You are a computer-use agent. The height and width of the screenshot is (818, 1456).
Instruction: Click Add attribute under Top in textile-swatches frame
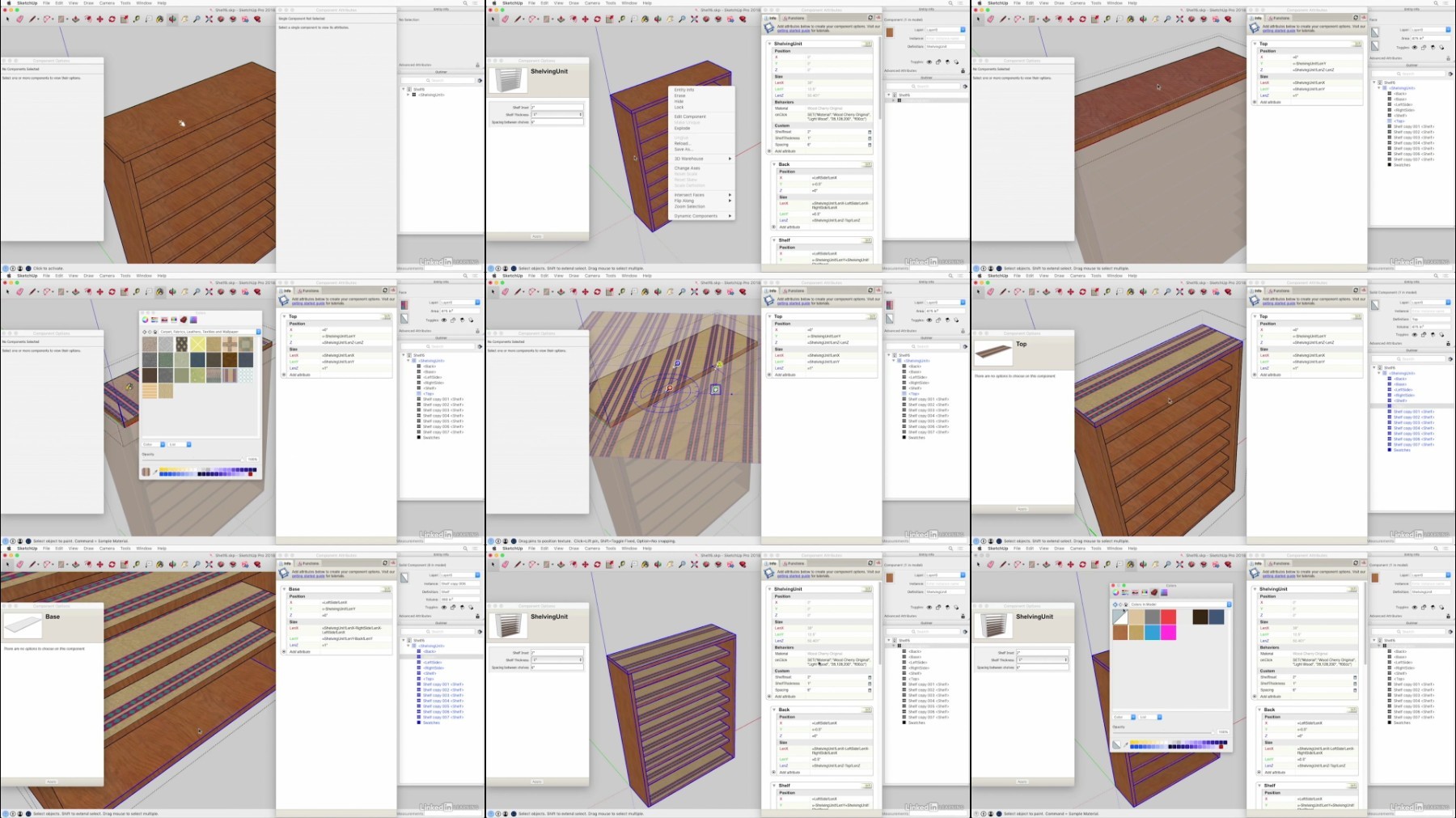click(x=300, y=375)
